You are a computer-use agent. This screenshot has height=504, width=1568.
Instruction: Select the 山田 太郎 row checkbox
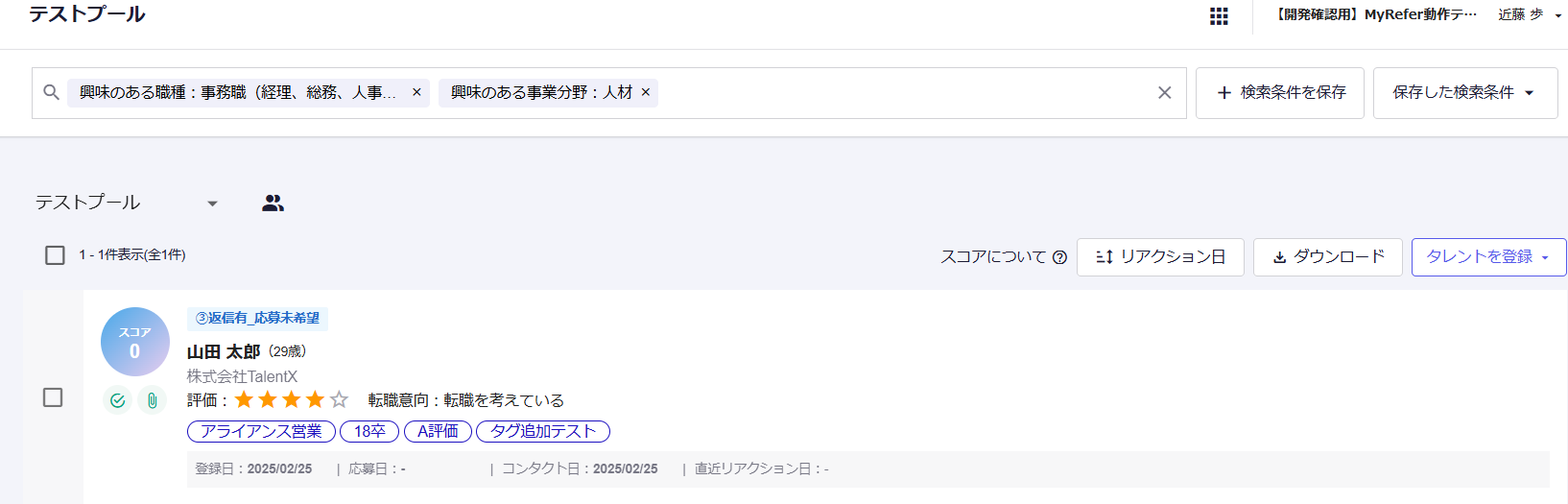click(53, 397)
